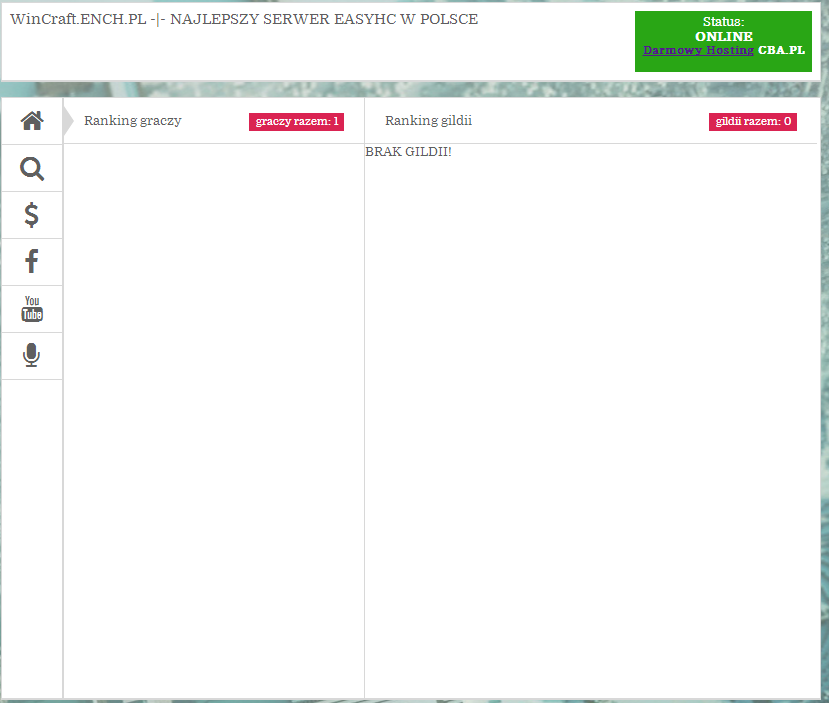Click the microphone voice chat icon
Viewport: 830px width, 703px height.
[x=32, y=355]
